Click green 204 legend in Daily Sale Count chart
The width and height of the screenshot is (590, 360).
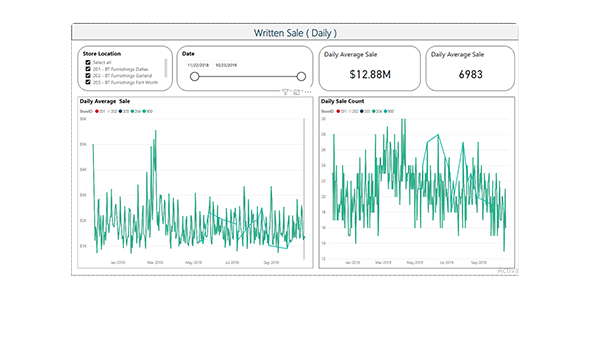(377, 111)
